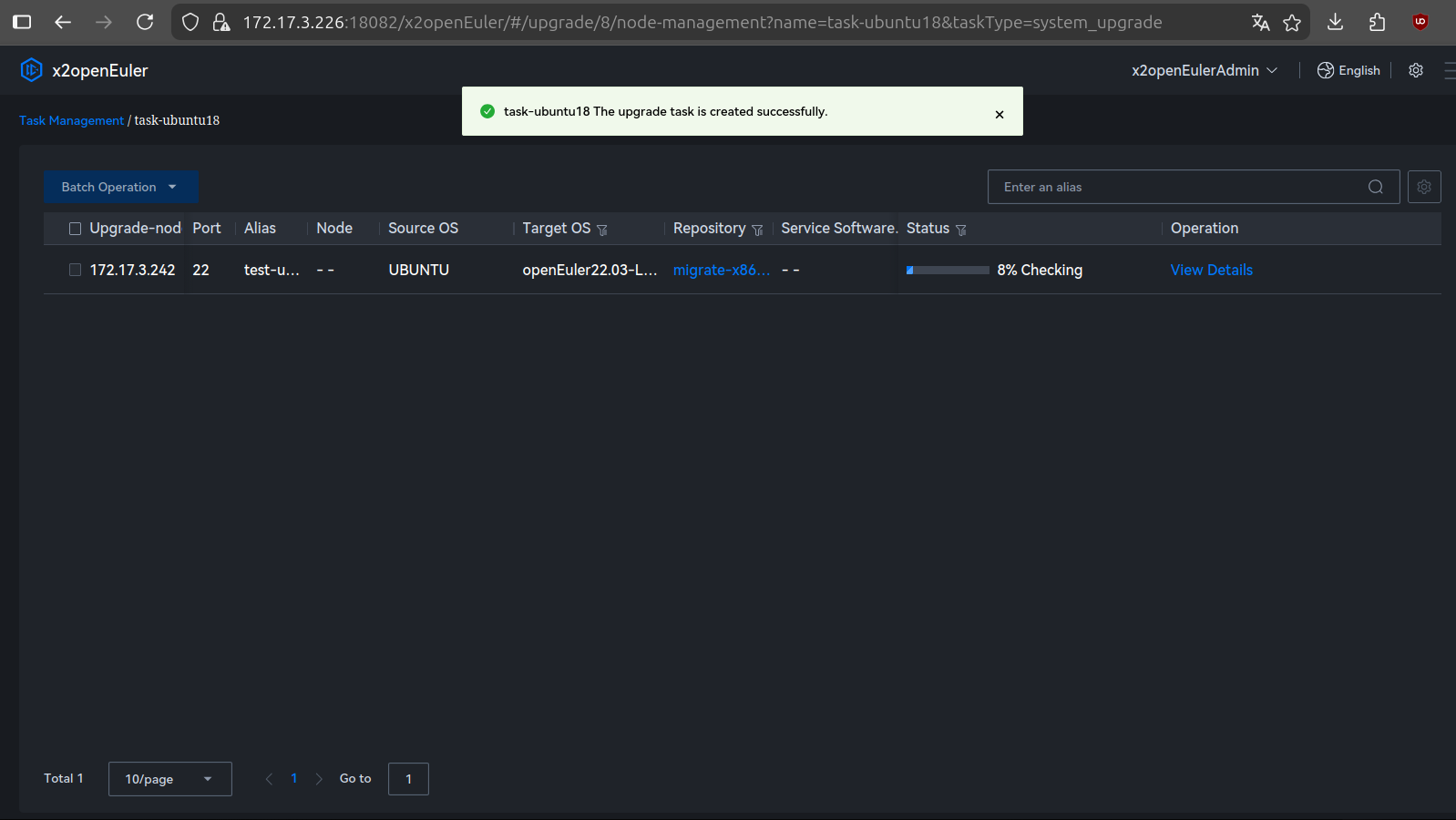Dismiss the success notification
Viewport: 1456px width, 820px height.
999,115
